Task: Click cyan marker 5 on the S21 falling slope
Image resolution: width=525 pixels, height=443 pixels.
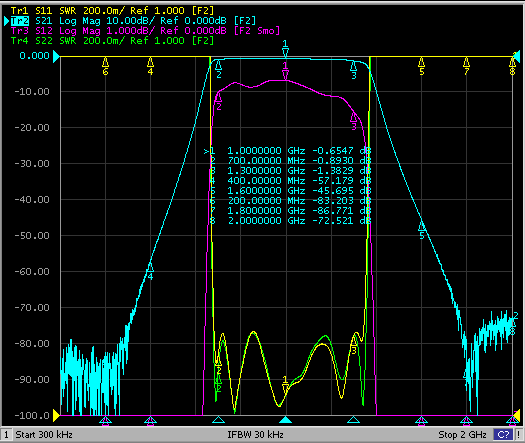Action: coord(422,230)
